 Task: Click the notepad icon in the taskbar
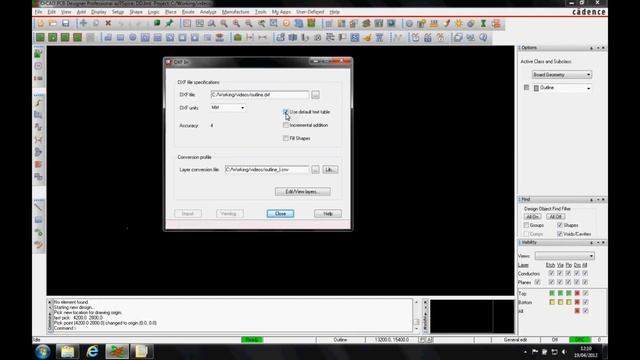(x=142, y=351)
